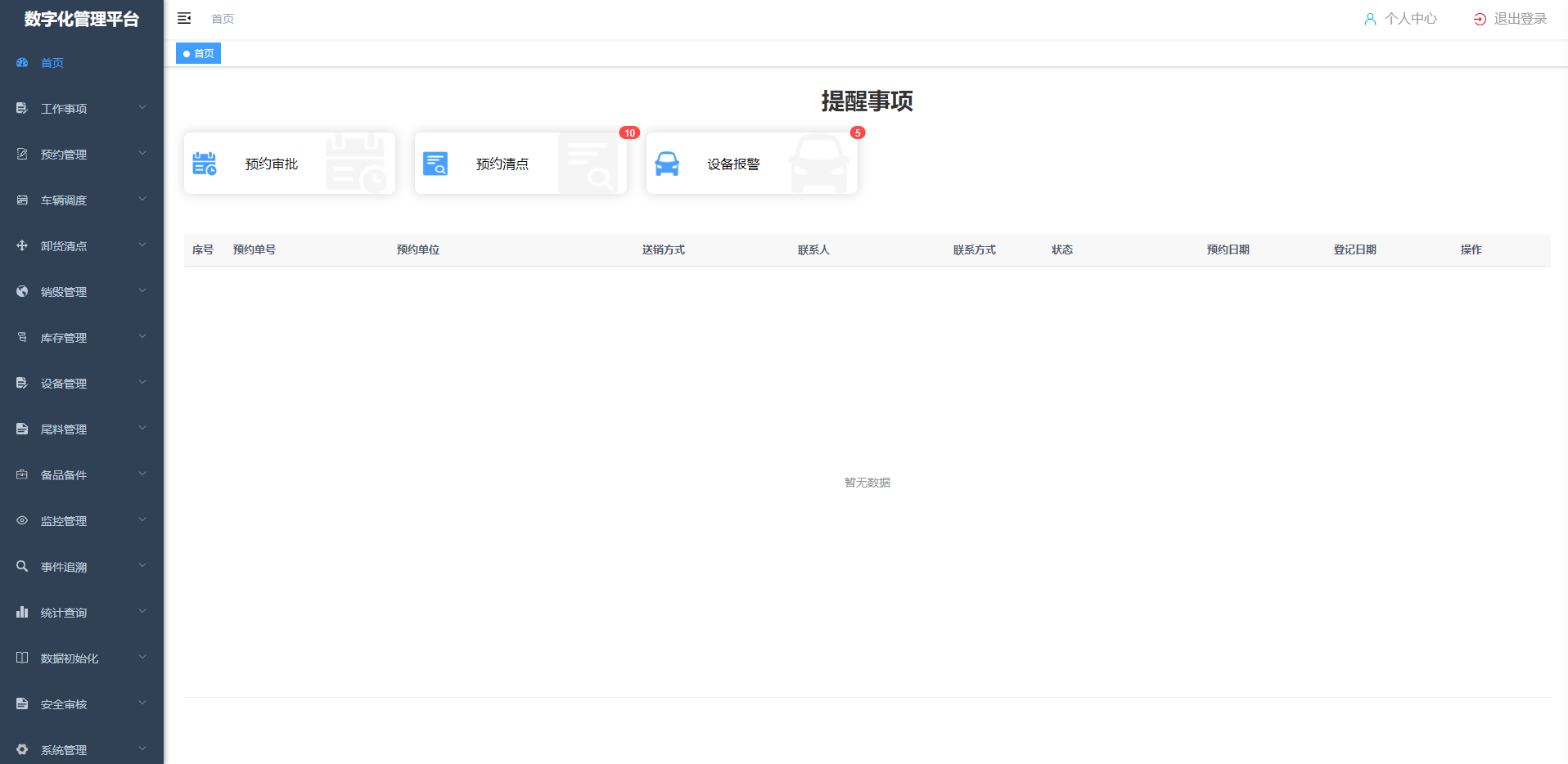Expand the 备品备件 menu chevron
The height and width of the screenshot is (764, 1568).
(x=142, y=474)
